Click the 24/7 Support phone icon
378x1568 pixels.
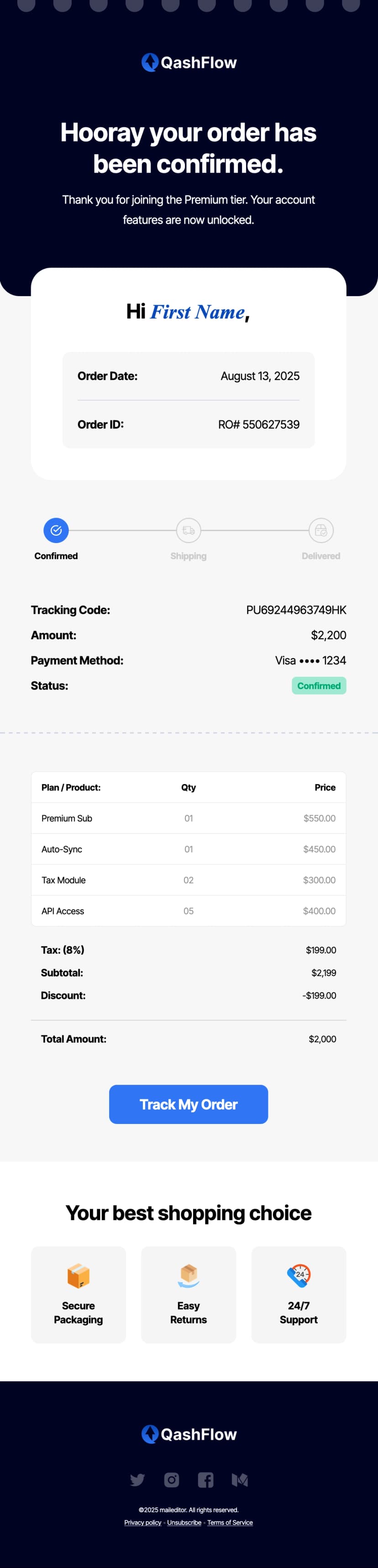(x=299, y=1275)
